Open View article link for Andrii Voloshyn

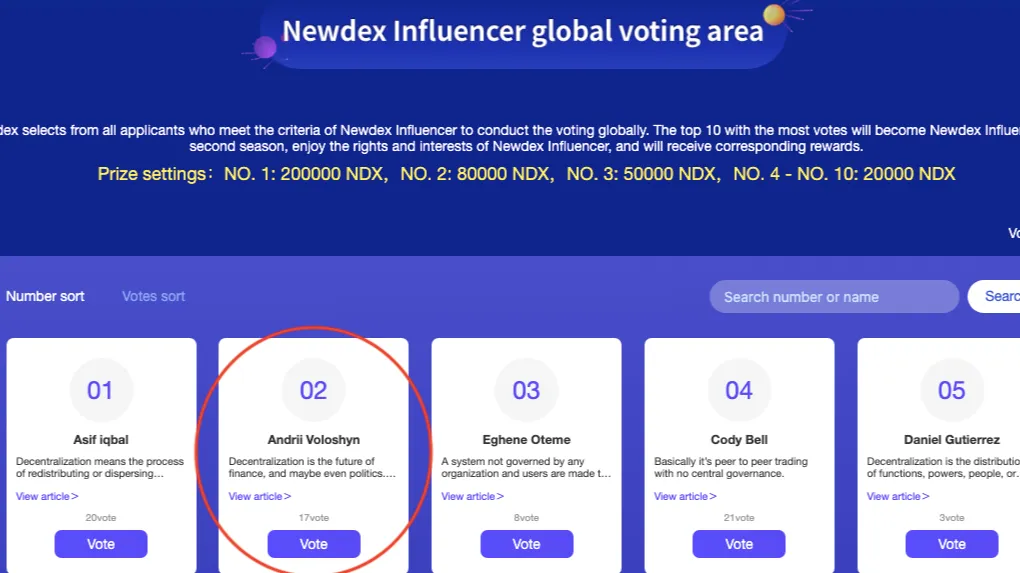click(260, 496)
